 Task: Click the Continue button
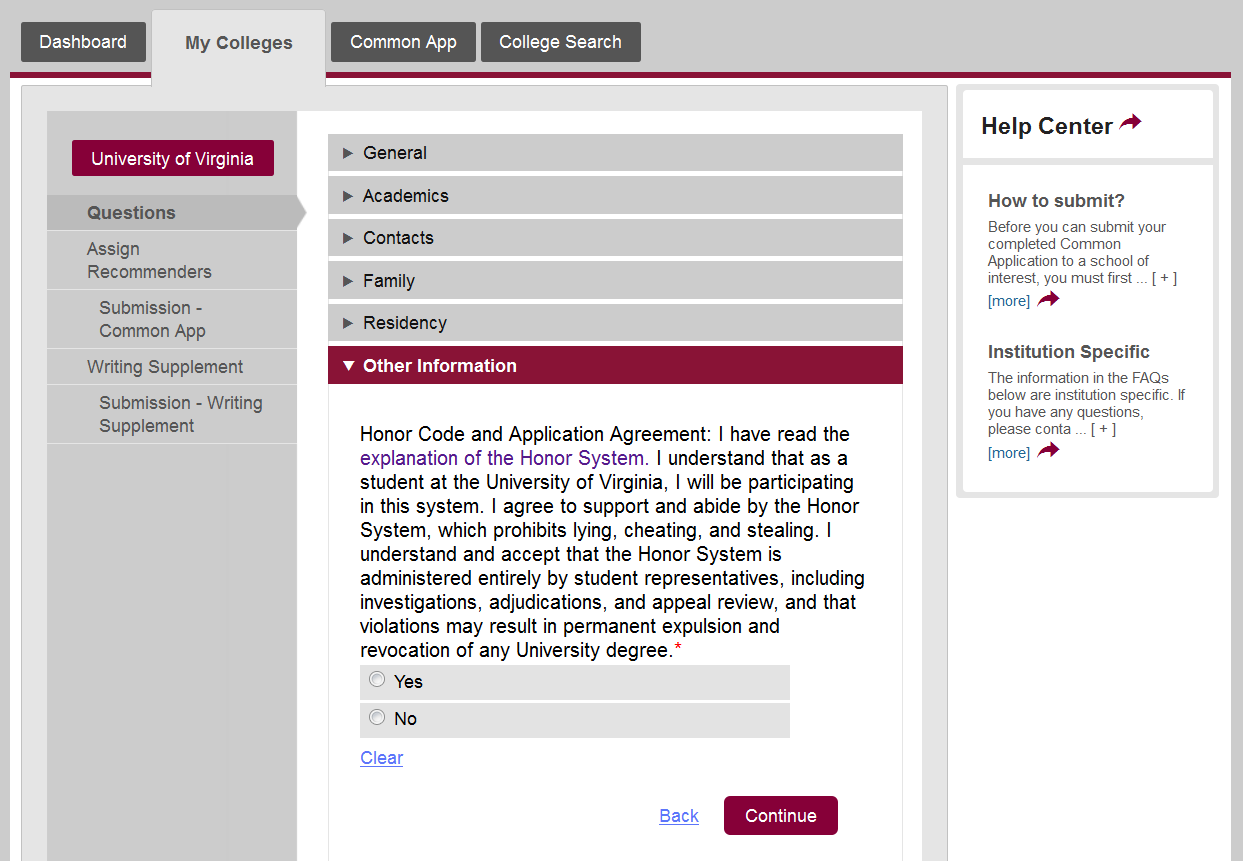[x=781, y=815]
